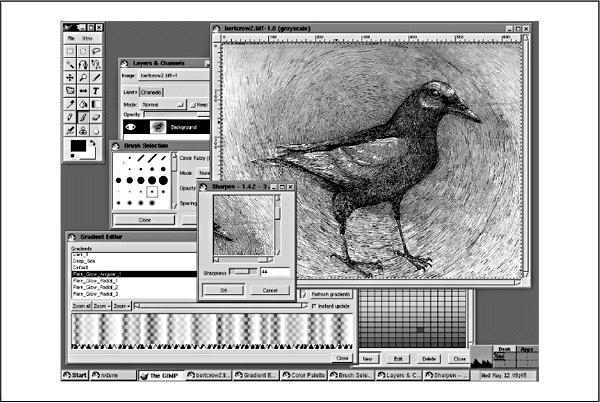Select the Rectangle Select tool
Viewport: 600px width, 403px height.
(69, 49)
